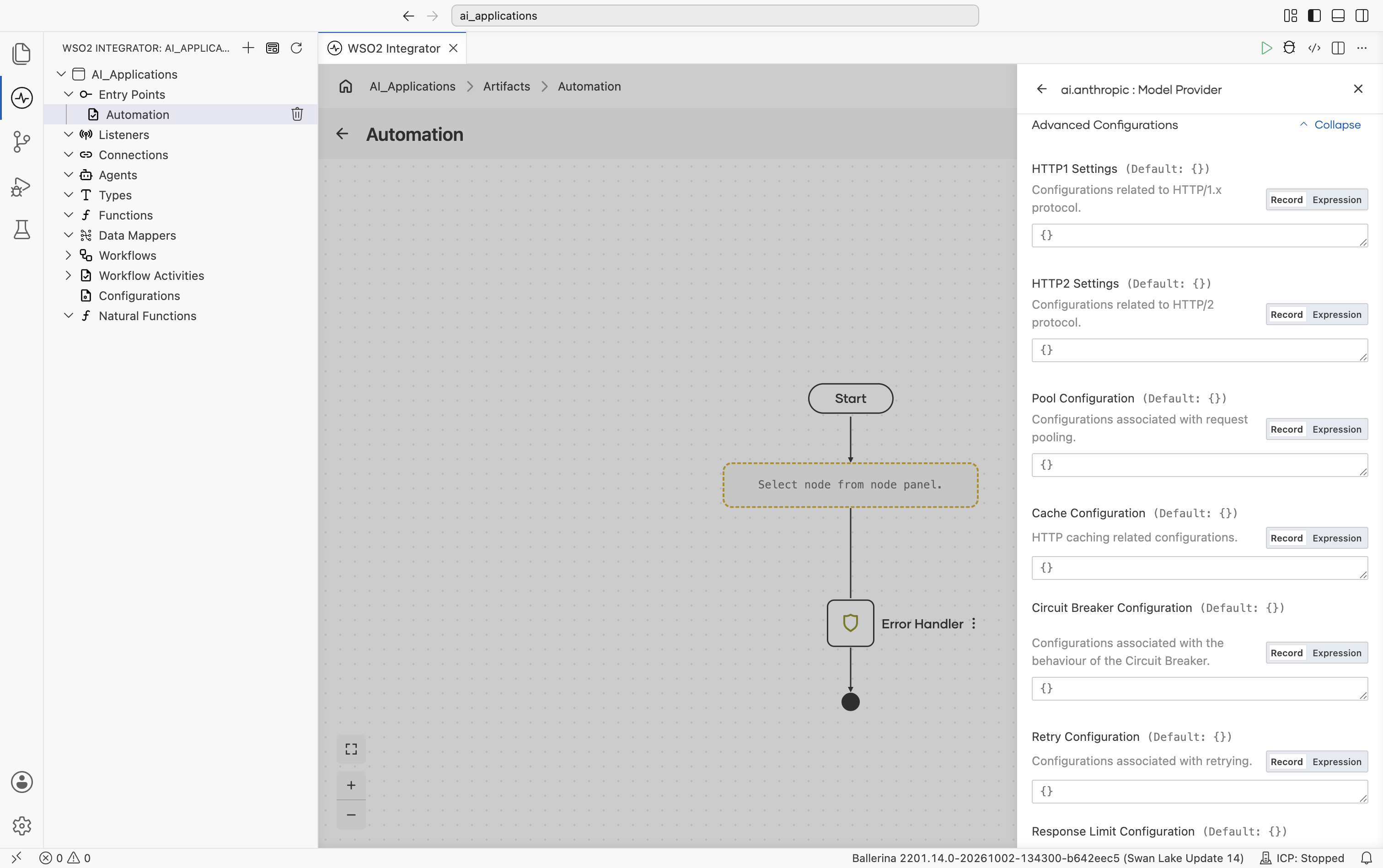This screenshot has width=1383, height=868.
Task: Expand the Workflow Activities tree node
Action: (x=68, y=276)
